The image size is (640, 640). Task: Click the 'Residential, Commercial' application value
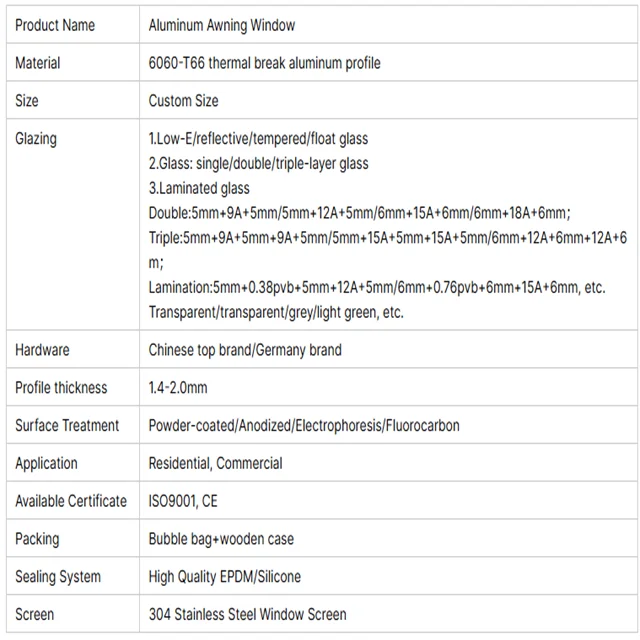point(215,464)
